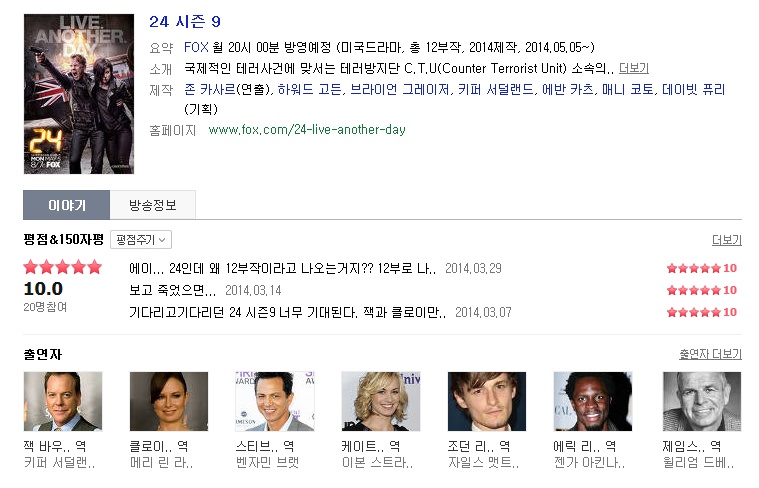Image resolution: width=759 pixels, height=488 pixels.
Task: Click the 이본 스트라 cast photo
Action: pyautogui.click(x=381, y=401)
